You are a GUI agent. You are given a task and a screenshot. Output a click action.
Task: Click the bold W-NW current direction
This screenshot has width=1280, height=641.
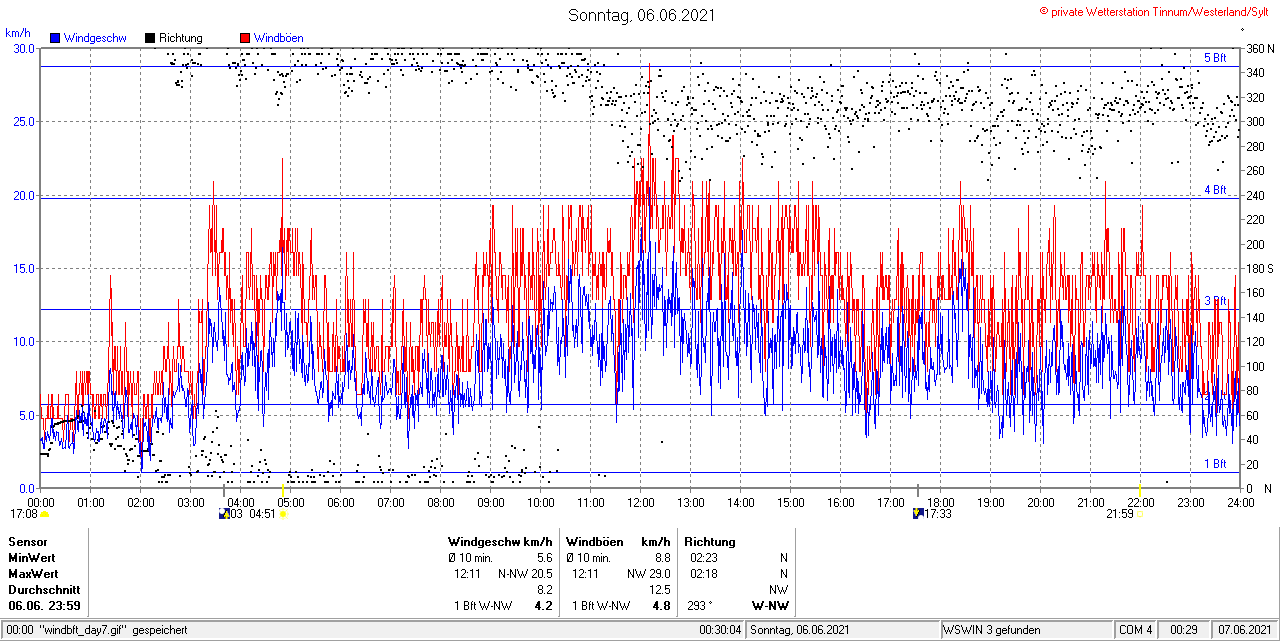770,606
